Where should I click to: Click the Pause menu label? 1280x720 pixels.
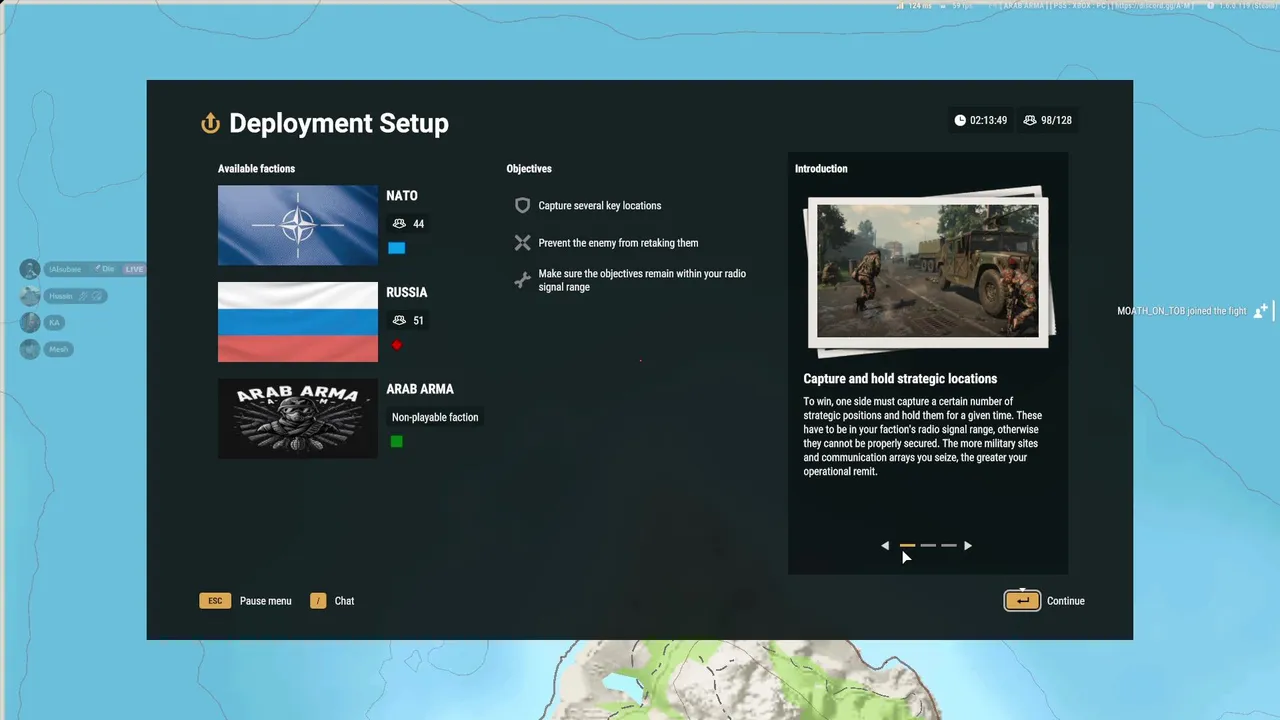266,601
